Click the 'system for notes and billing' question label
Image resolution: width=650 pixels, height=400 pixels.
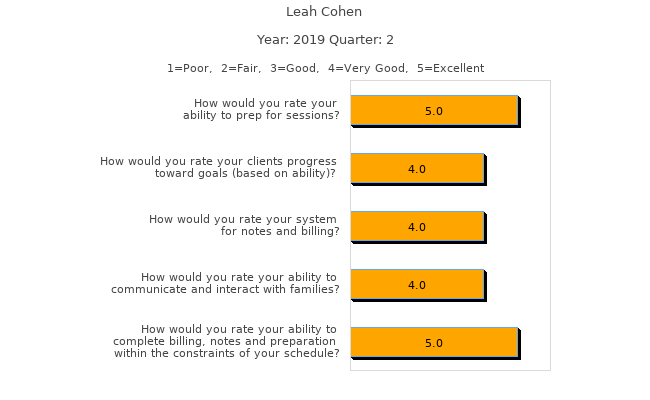244,225
